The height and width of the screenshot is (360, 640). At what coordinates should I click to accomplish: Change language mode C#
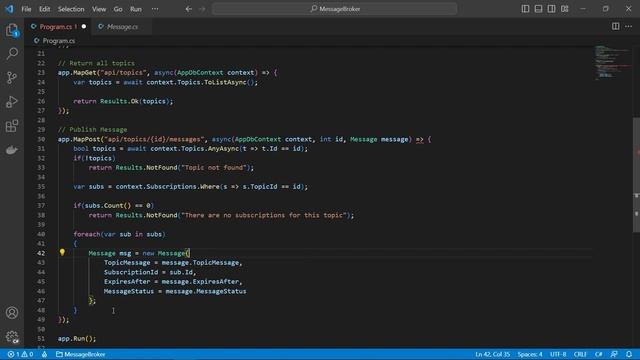tap(598, 354)
